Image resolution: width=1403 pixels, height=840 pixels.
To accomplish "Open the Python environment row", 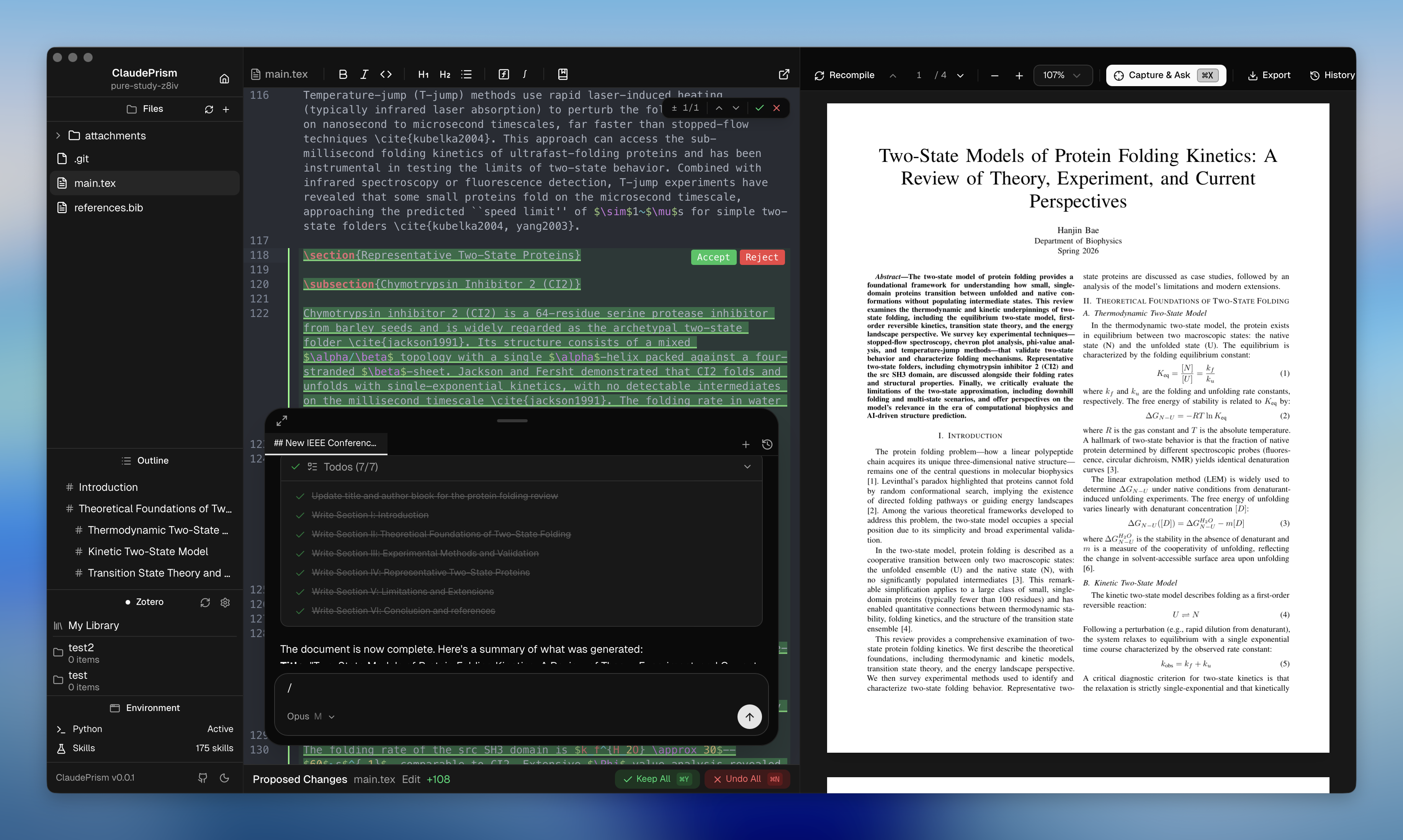I will 145,729.
